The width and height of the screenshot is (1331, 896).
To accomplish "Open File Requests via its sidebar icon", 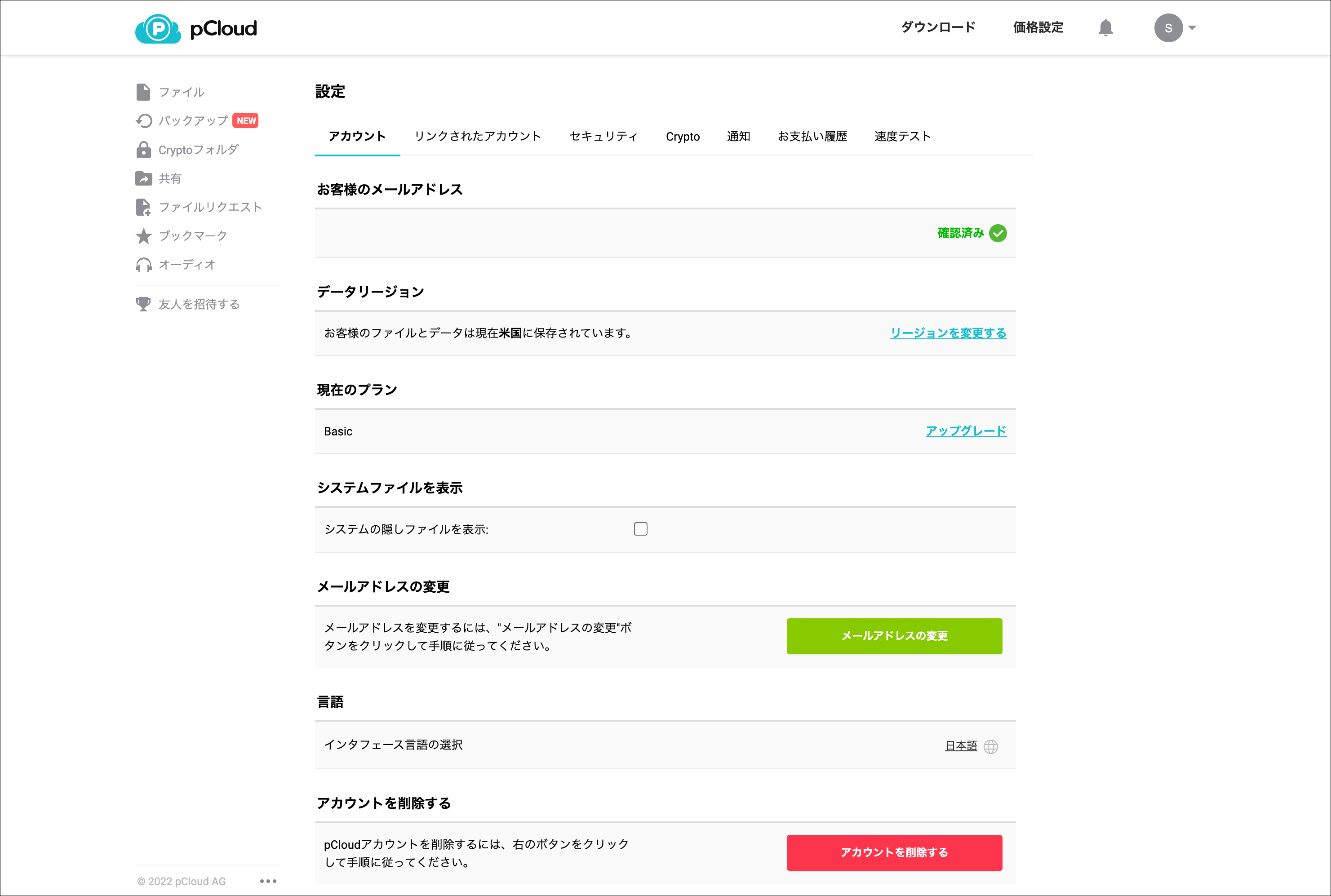I will [143, 207].
